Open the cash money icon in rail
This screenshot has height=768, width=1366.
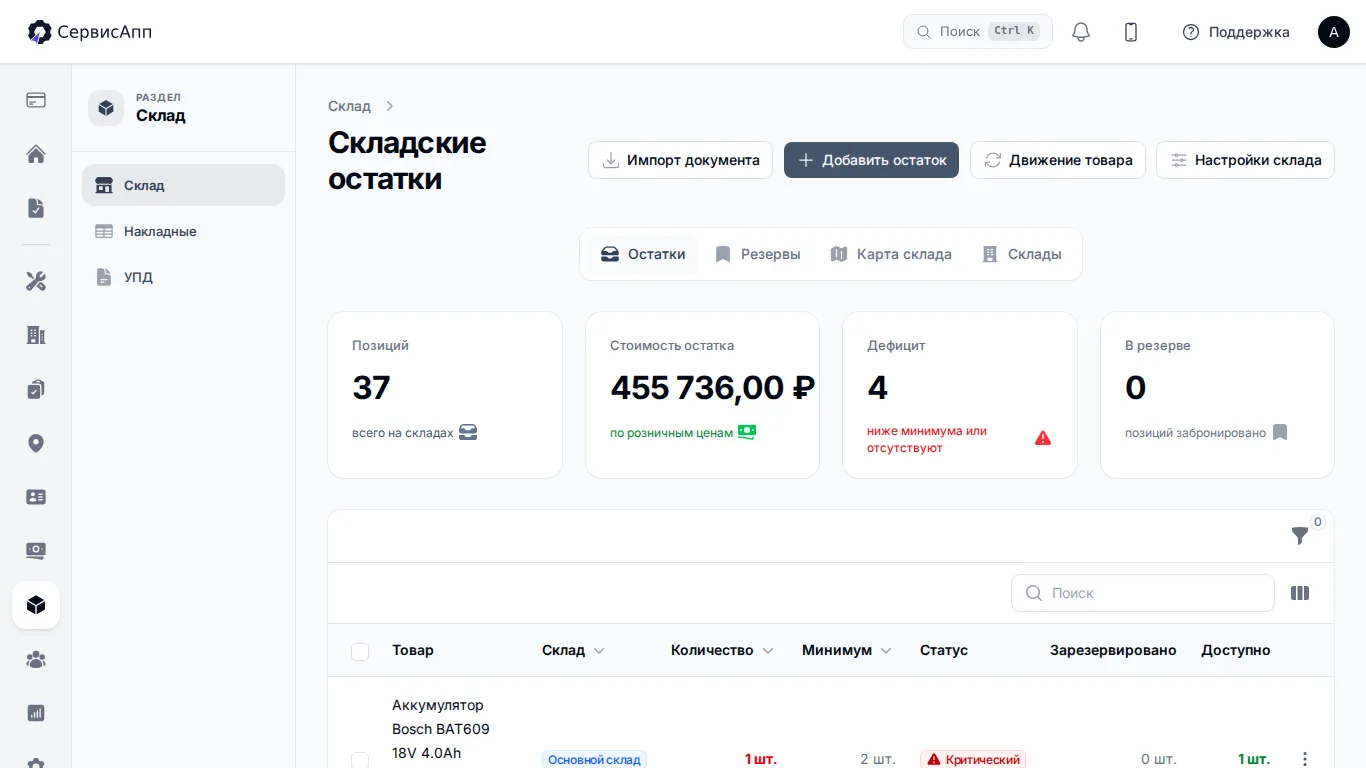click(x=36, y=551)
